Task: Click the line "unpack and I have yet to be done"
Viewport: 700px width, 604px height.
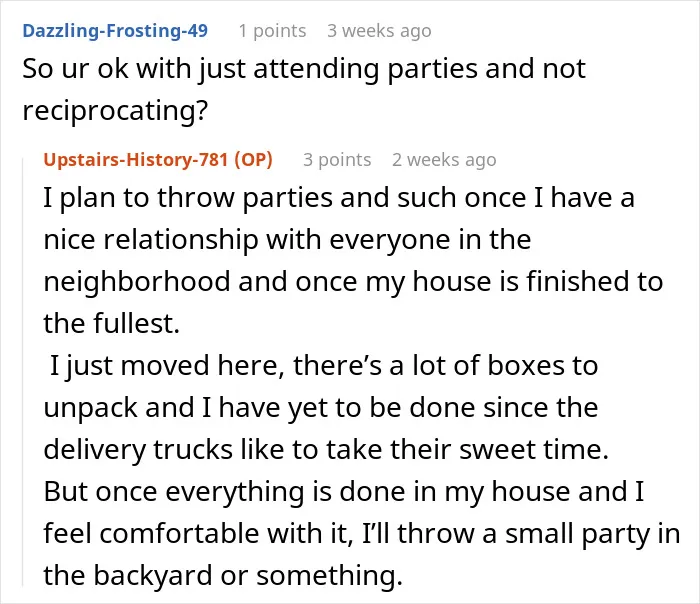Action: 321,408
